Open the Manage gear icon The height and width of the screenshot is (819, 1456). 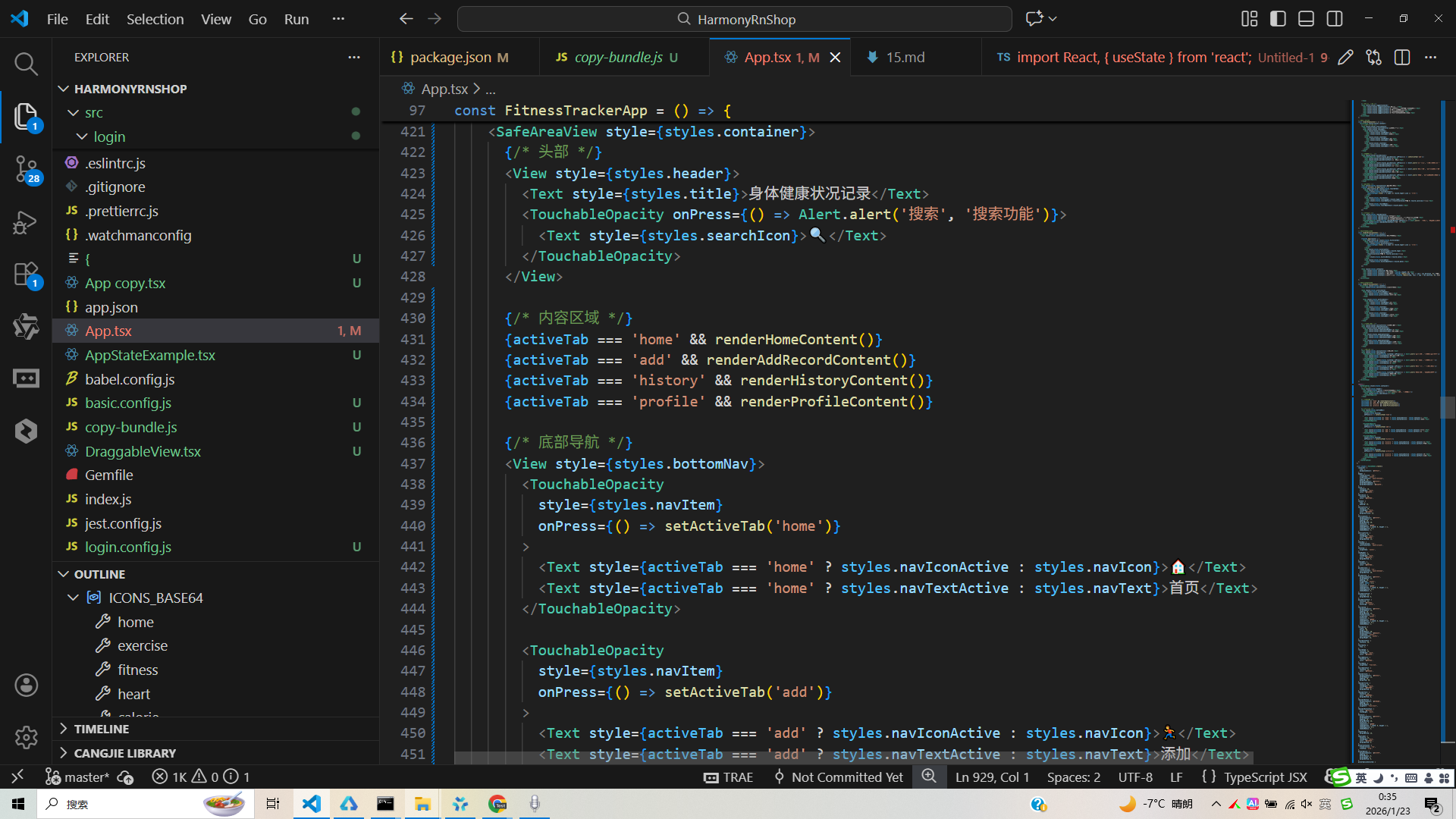click(26, 737)
